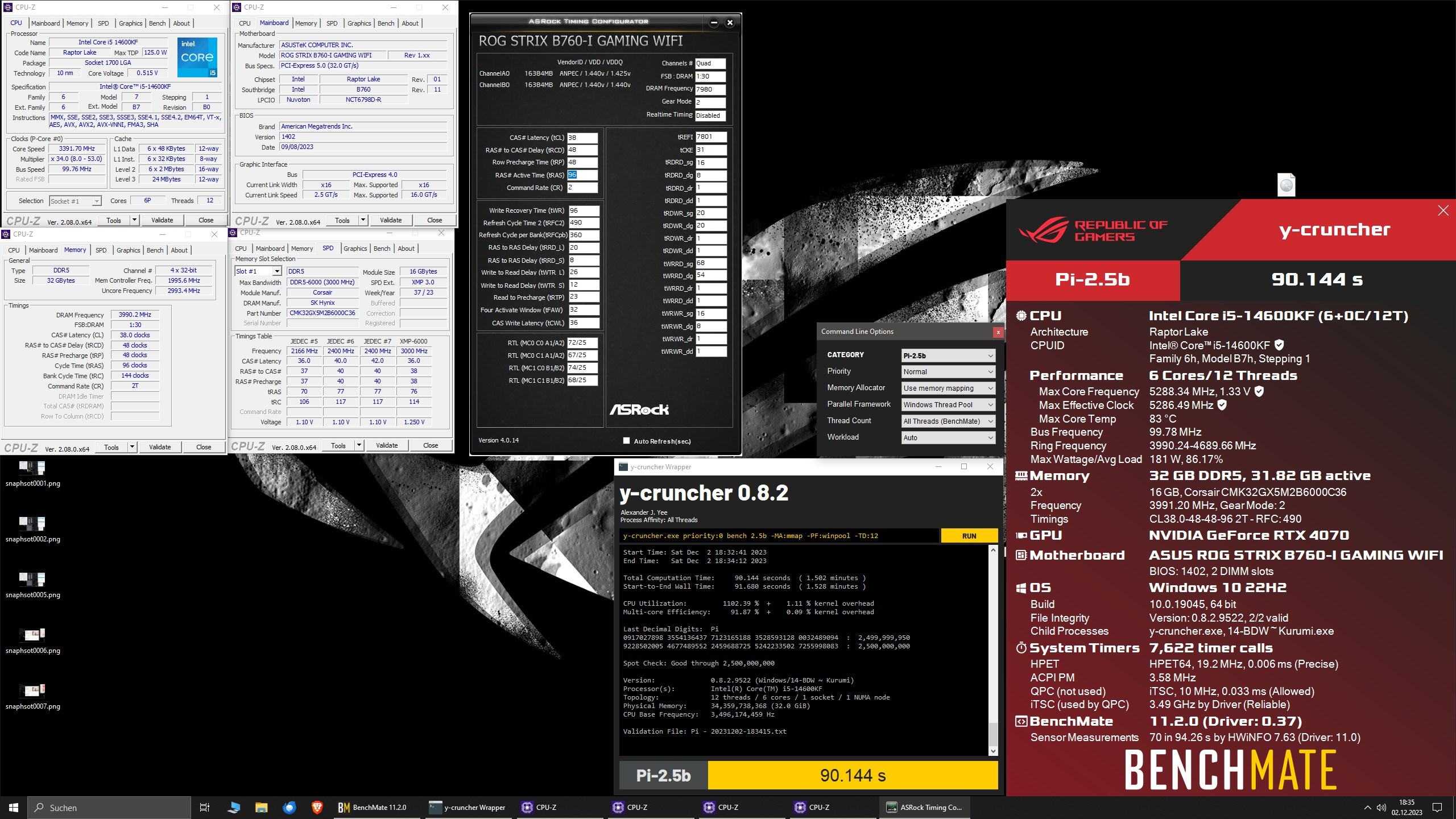Click the verified shield icon next to CPUID
This screenshot has height=819, width=1456.
1279,345
